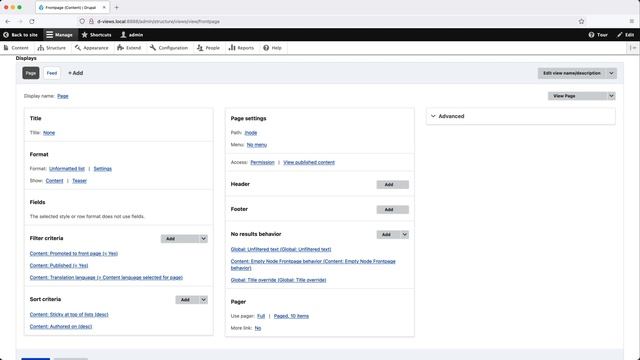
Task: Edit Sticky at top of lists sort
Action: coord(69,315)
